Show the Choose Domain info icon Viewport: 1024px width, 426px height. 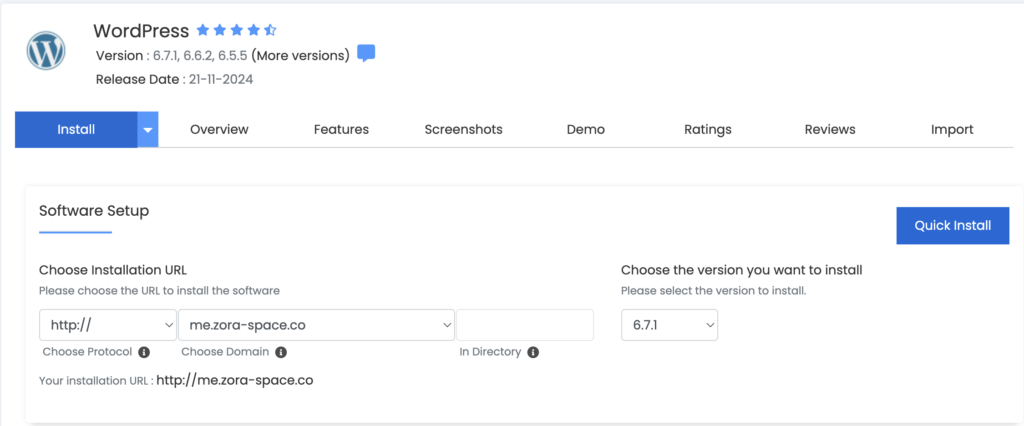281,352
